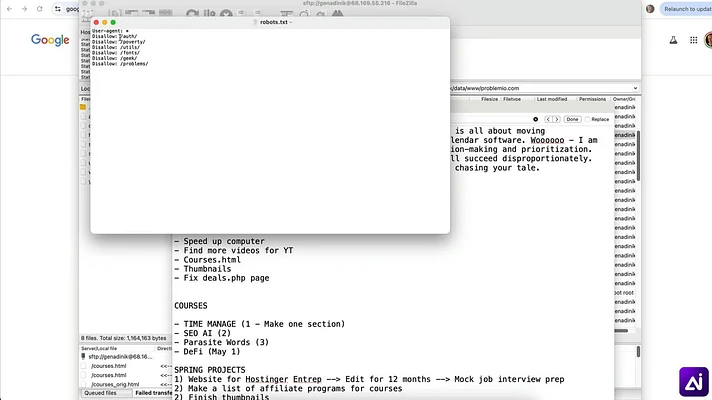Click the sftp server icon in queue
Image resolution: width=712 pixels, height=400 pixels.
click(x=83, y=357)
